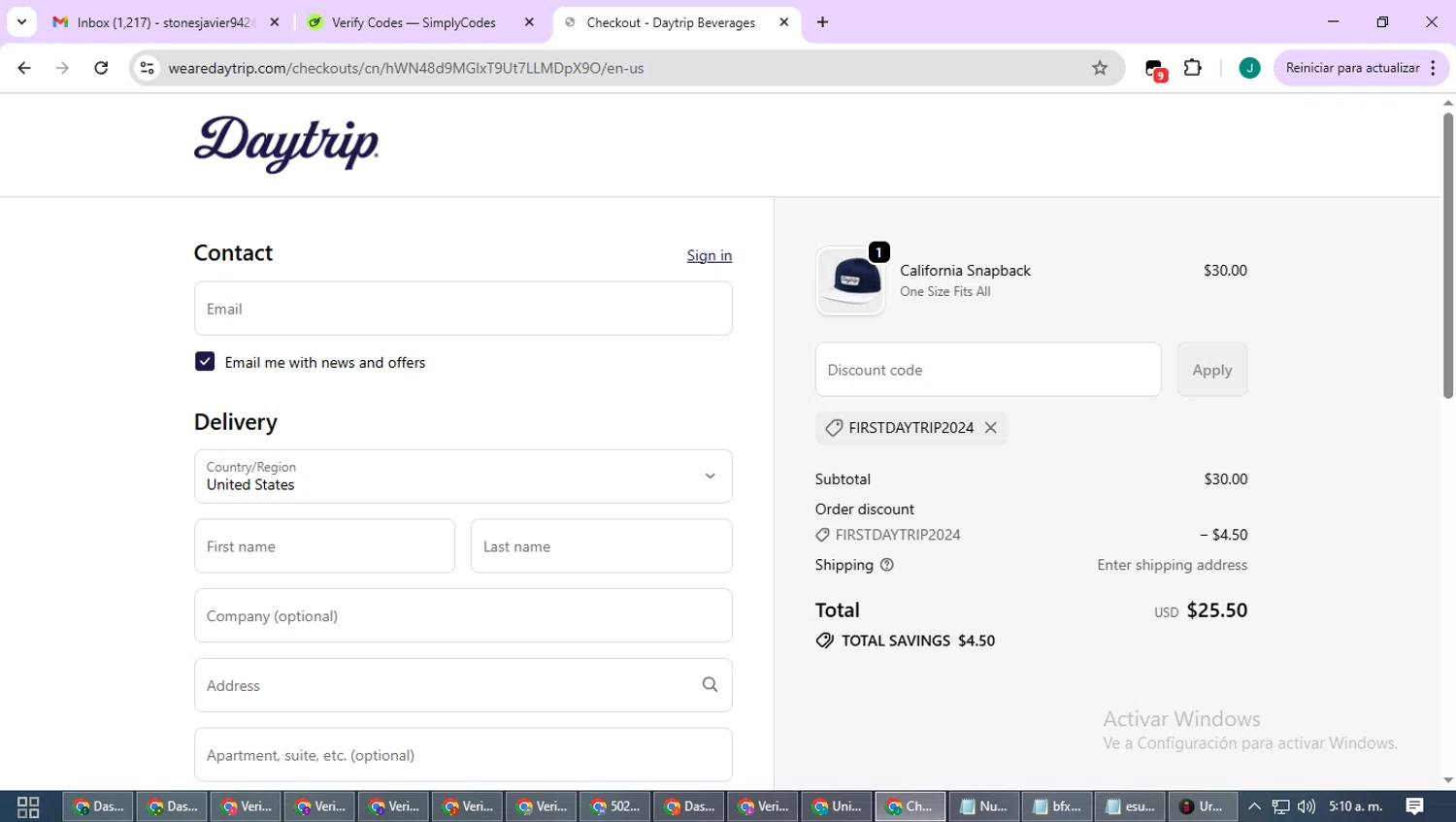Open the network tray icon
The height and width of the screenshot is (822, 1456).
coord(1281,806)
